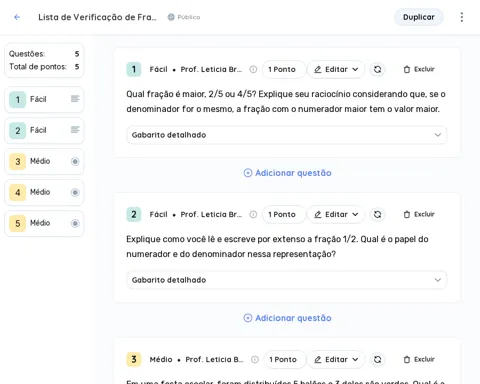This screenshot has width=480, height=384.
Task: Click the Fácil difficulty label on question 2 card
Action: (x=158, y=214)
